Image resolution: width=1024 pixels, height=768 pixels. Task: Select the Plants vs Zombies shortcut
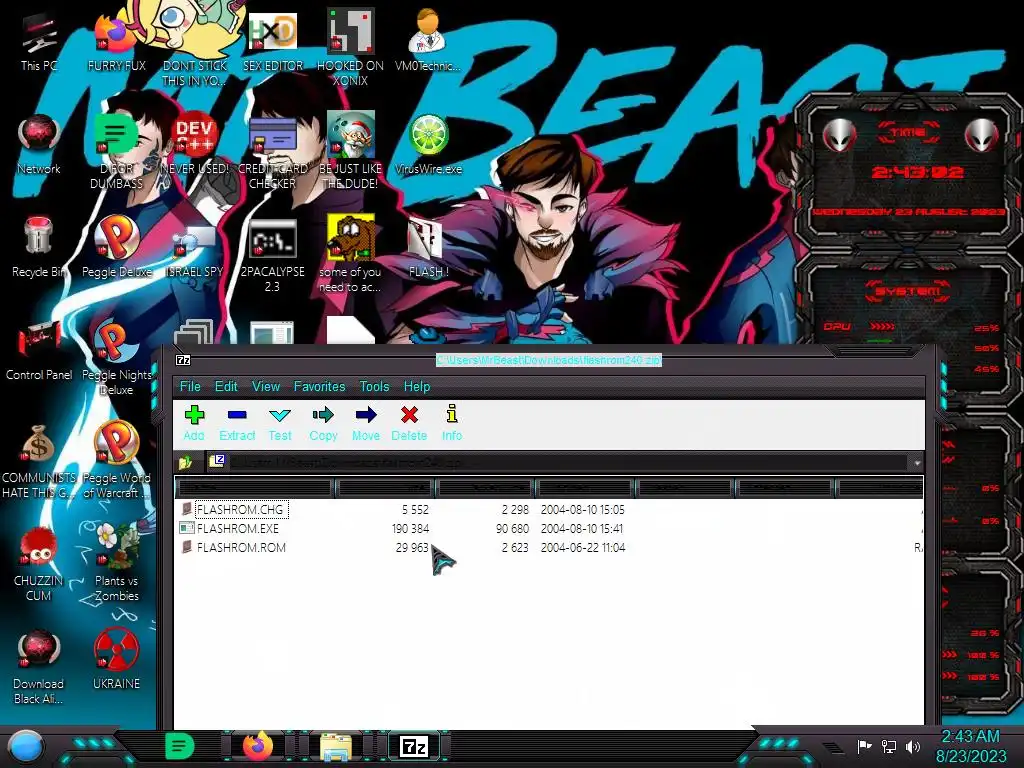tap(116, 562)
